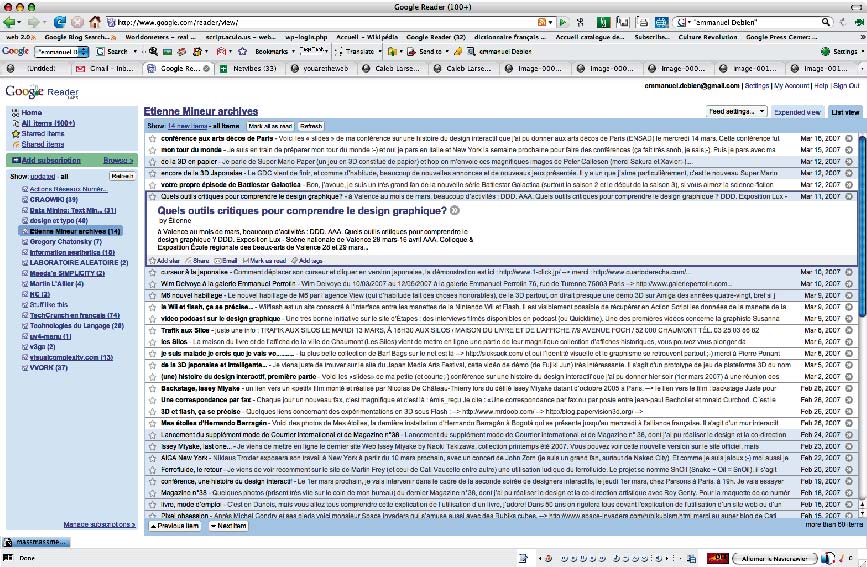Open the Feed settings dropdown

pos(737,111)
